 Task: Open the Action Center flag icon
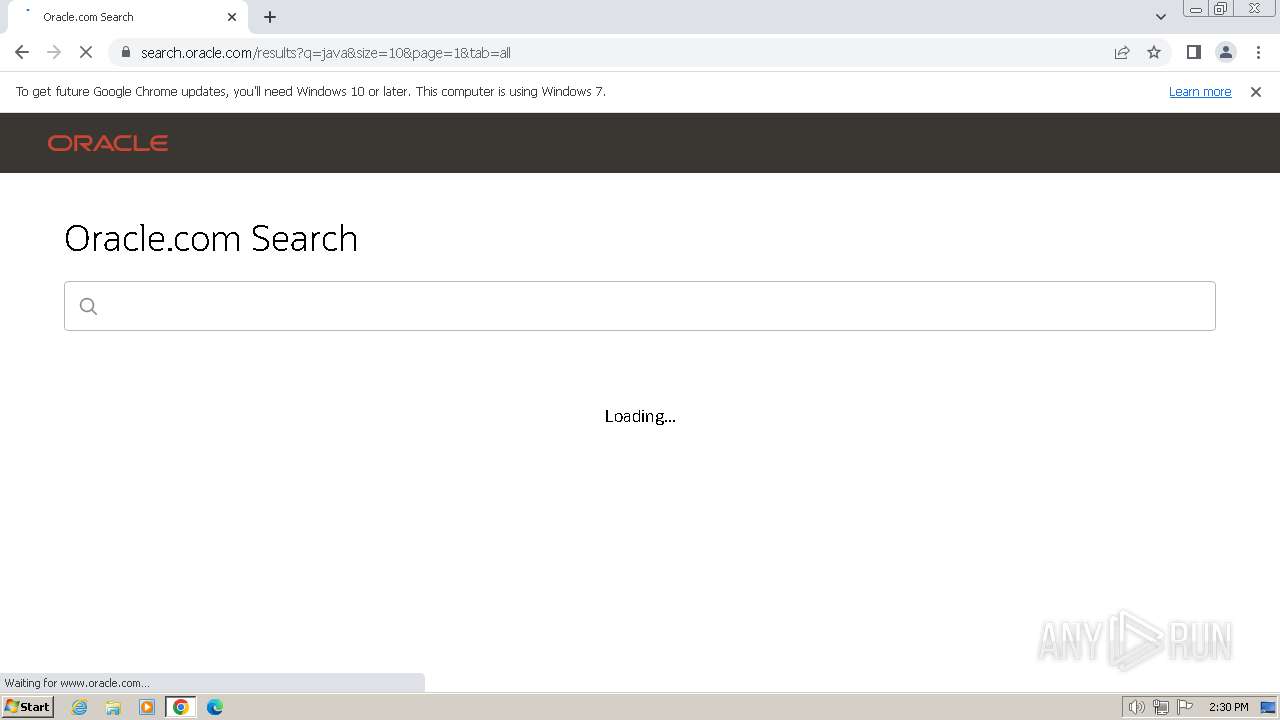tap(1185, 707)
